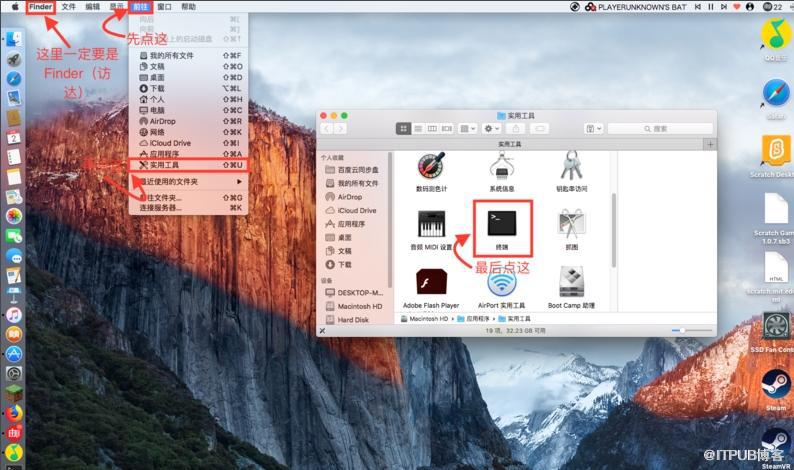Image resolution: width=794 pixels, height=470 pixels.
Task: Select 应用程序 in Finder sidebar
Action: (345, 224)
